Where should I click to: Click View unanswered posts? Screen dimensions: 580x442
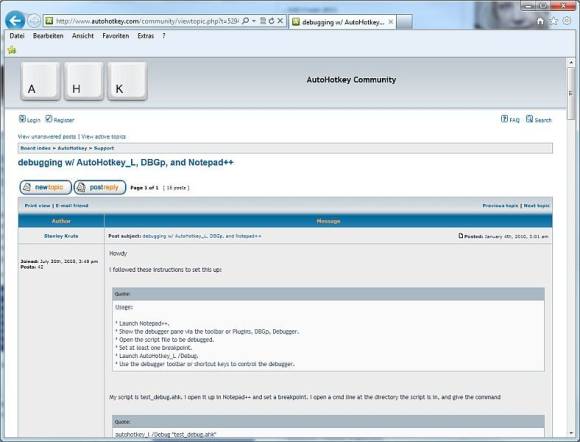coord(47,136)
